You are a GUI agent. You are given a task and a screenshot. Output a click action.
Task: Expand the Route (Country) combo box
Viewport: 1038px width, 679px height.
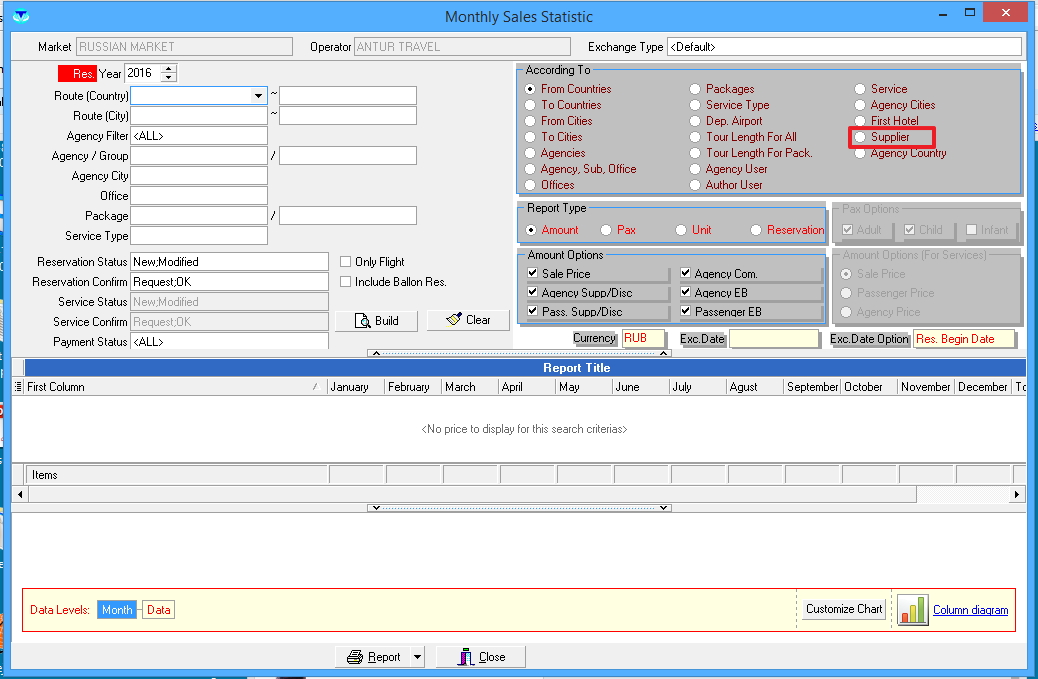click(x=258, y=96)
